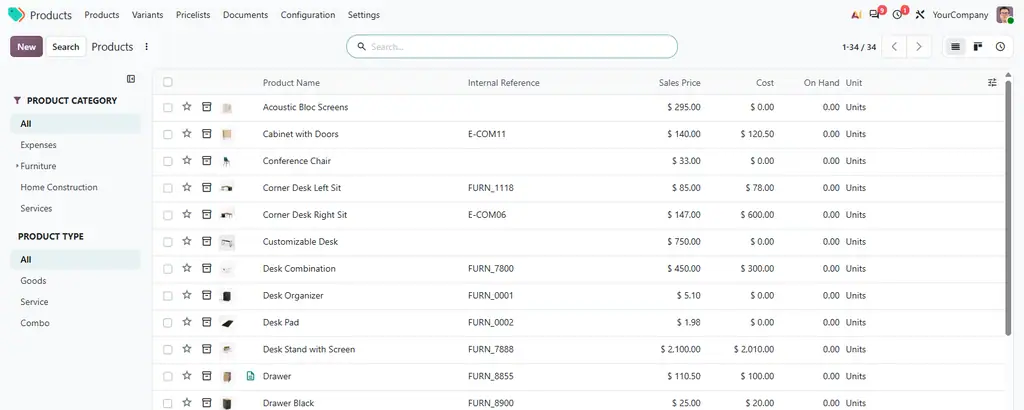Favorite the Cabinet with Doors product
The height and width of the screenshot is (410, 1024).
187,133
